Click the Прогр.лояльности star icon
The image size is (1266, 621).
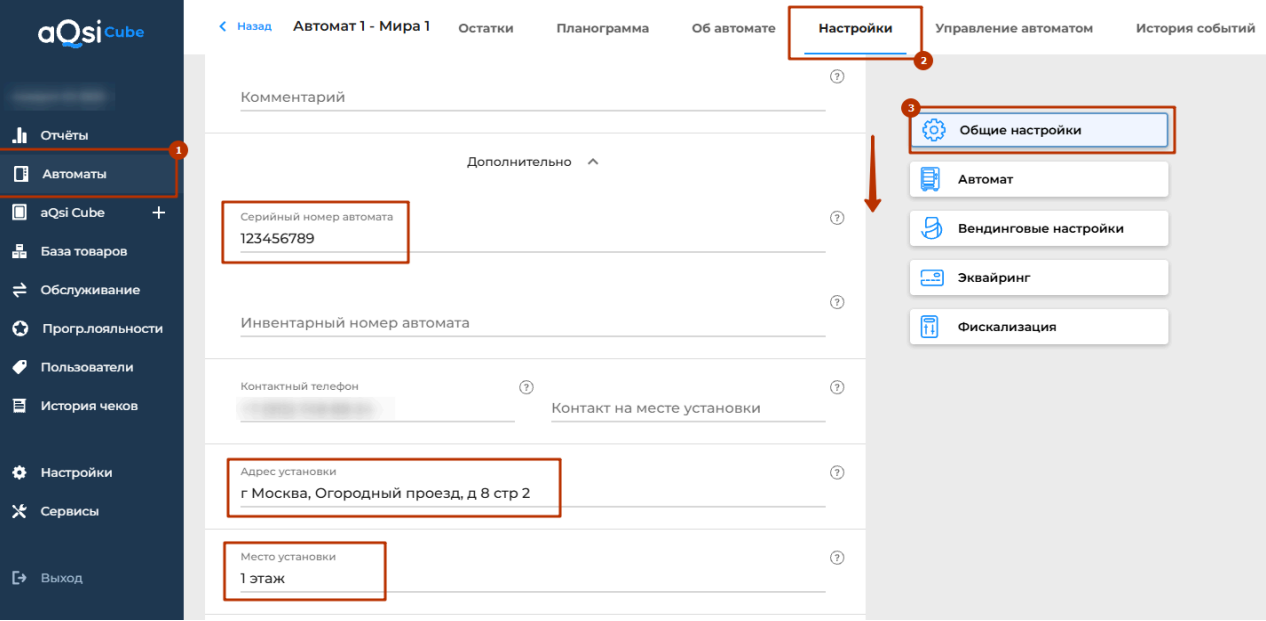pyautogui.click(x=19, y=328)
